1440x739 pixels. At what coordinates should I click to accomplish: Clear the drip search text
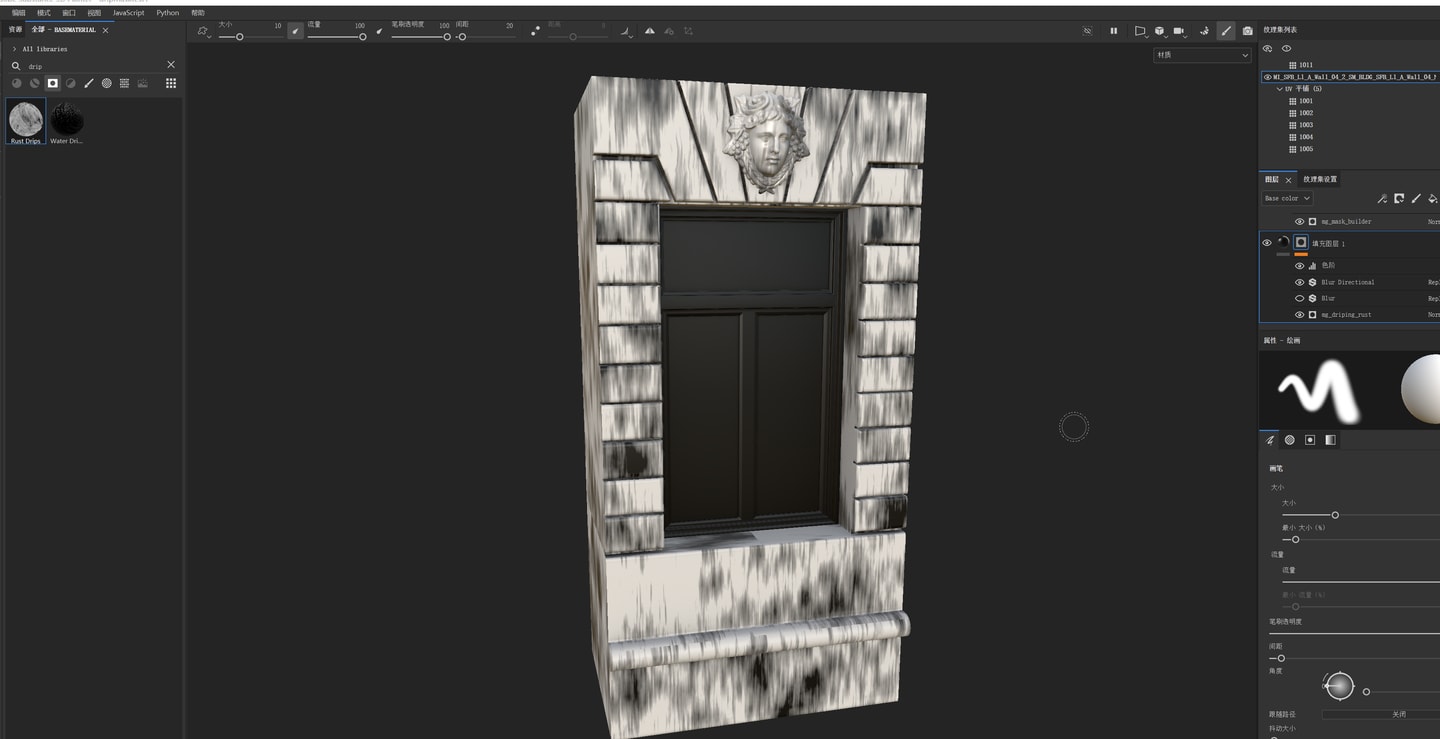coord(171,65)
